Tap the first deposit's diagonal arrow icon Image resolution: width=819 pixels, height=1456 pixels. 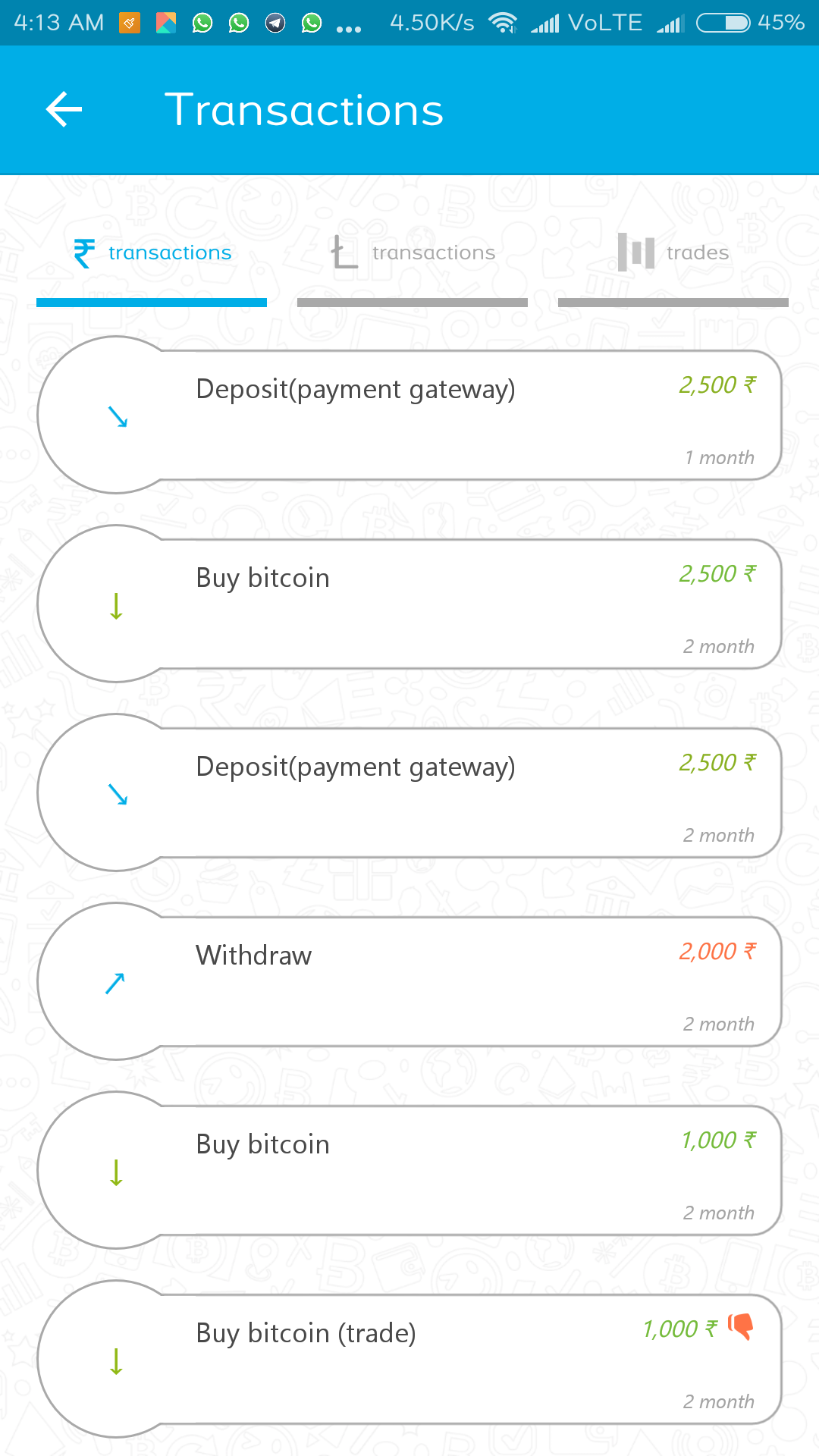point(118,416)
